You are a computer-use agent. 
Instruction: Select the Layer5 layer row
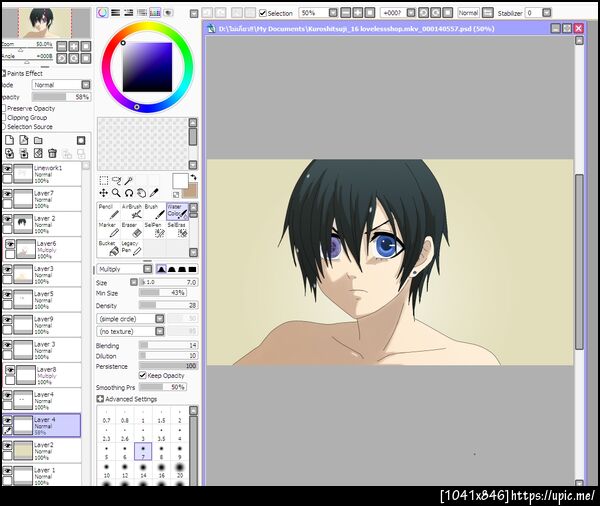pos(42,300)
